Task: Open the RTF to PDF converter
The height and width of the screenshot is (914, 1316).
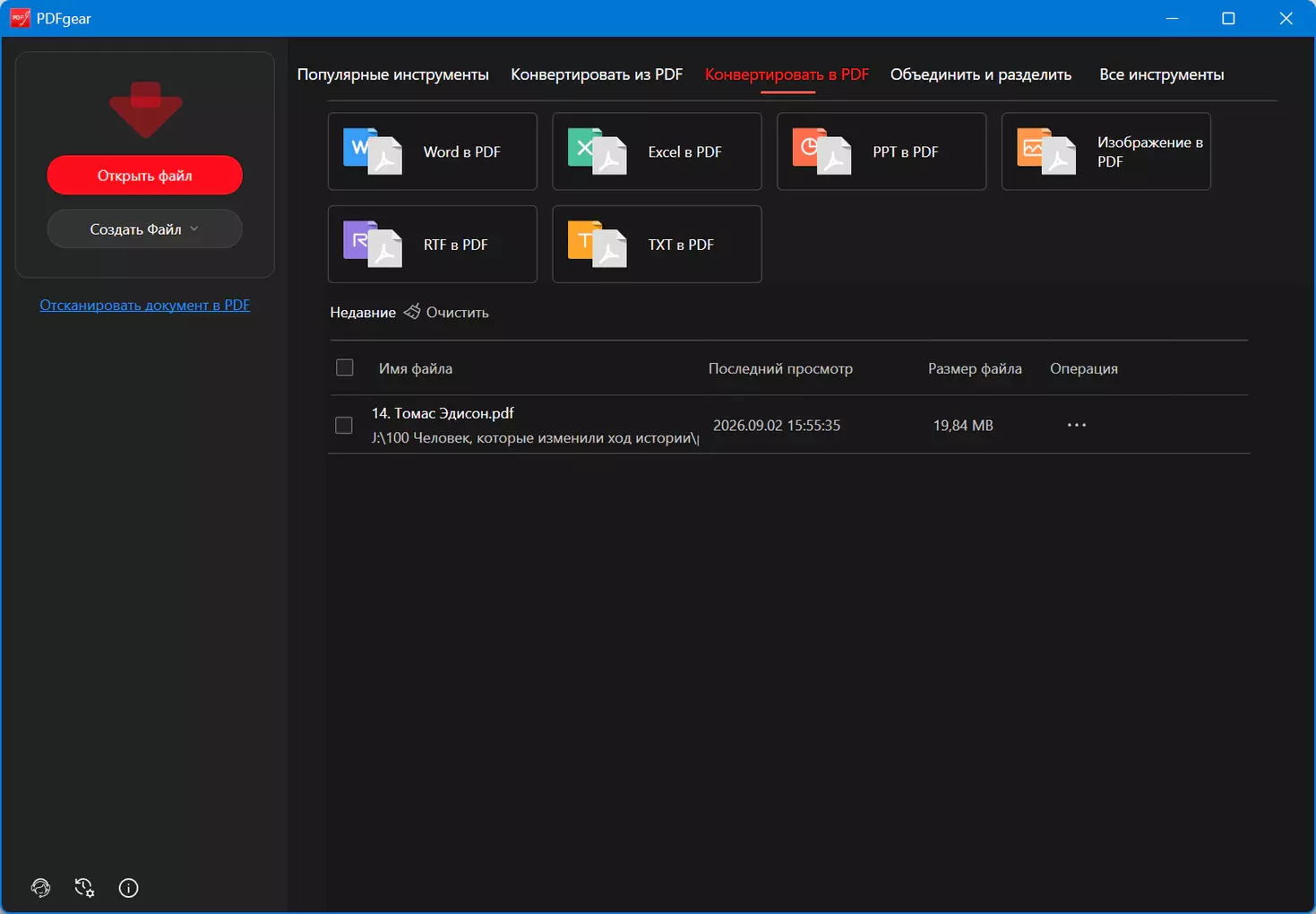Action: (432, 245)
